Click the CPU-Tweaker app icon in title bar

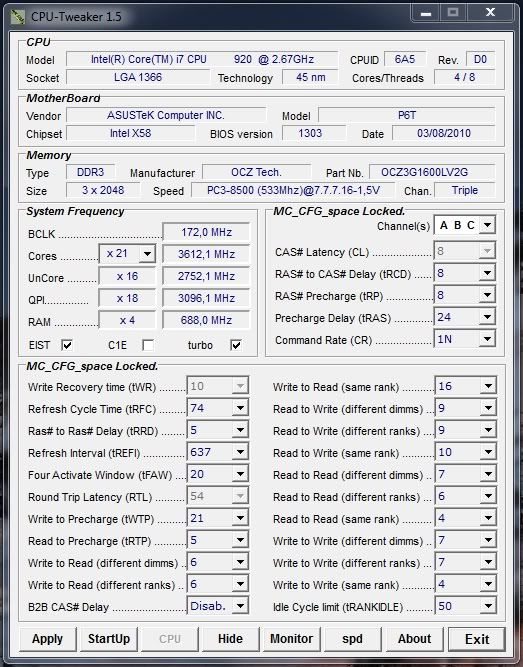click(17, 17)
